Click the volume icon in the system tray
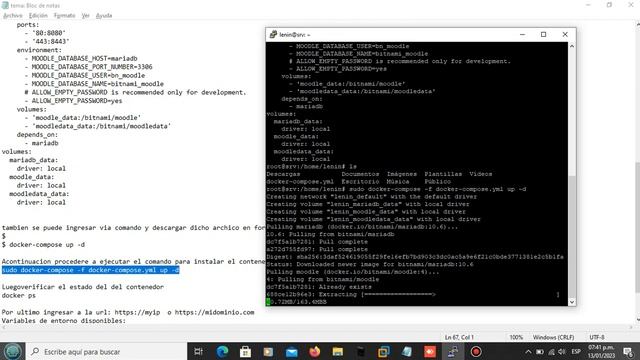640x360 pixels. pos(562,352)
